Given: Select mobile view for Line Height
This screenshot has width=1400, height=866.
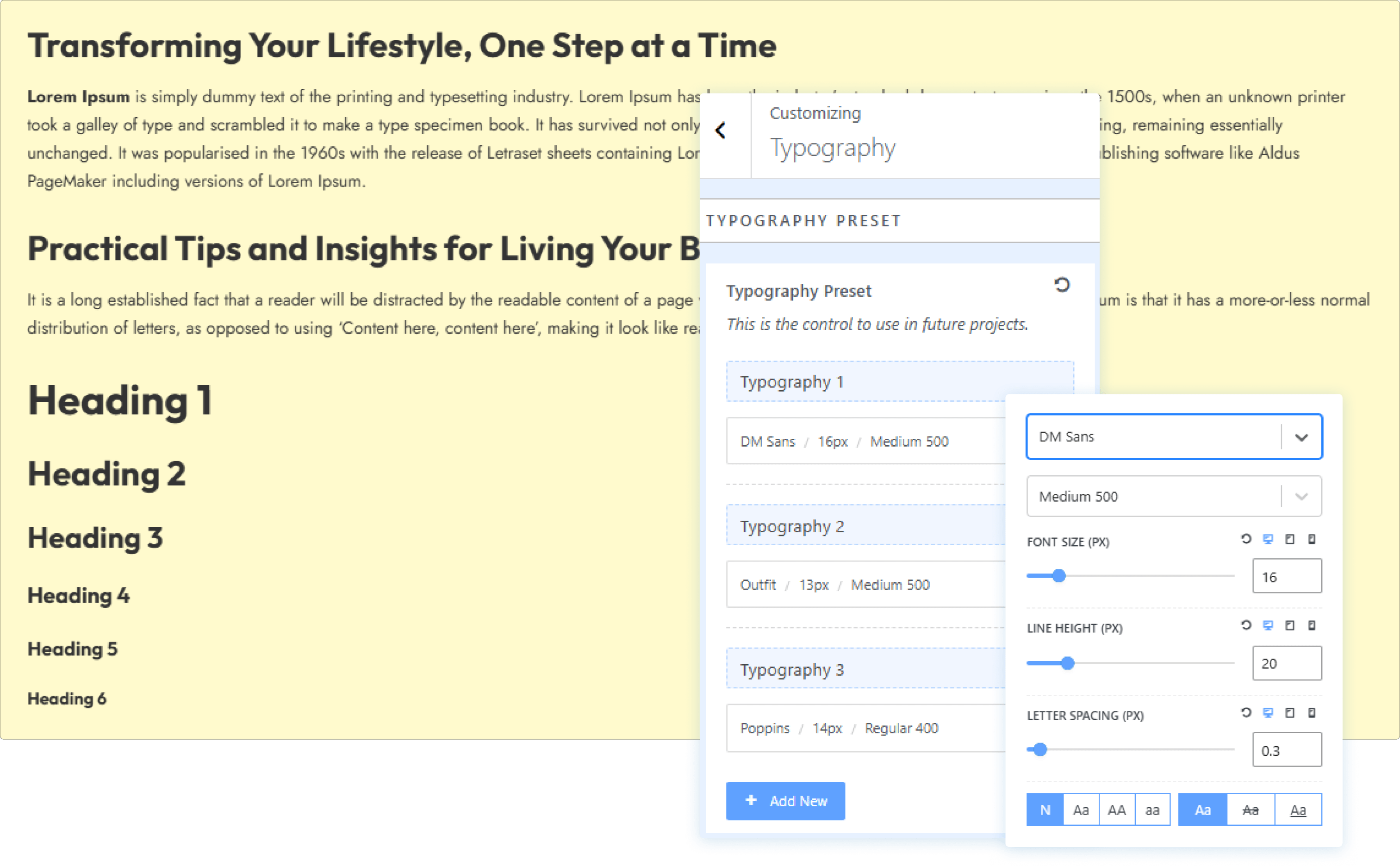Looking at the screenshot, I should click(x=1311, y=625).
